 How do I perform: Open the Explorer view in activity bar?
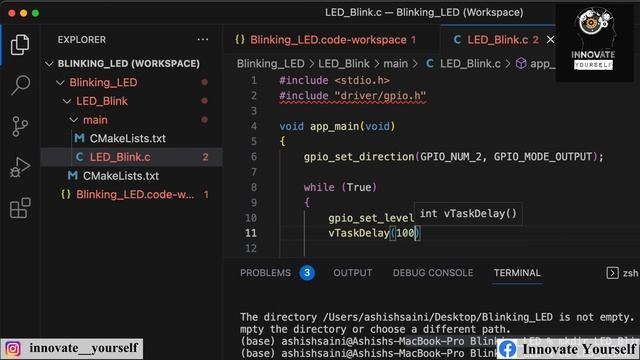20,44
